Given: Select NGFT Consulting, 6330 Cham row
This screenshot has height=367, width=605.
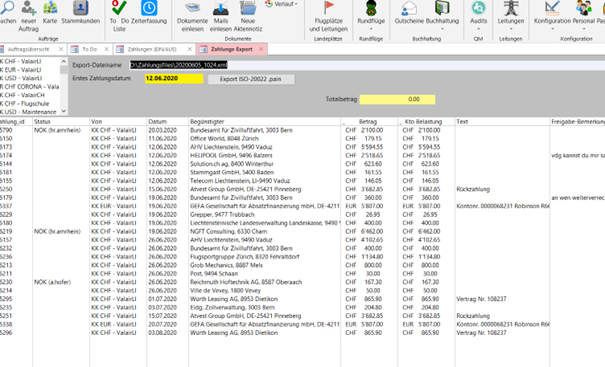Looking at the screenshot, I should tap(302, 232).
